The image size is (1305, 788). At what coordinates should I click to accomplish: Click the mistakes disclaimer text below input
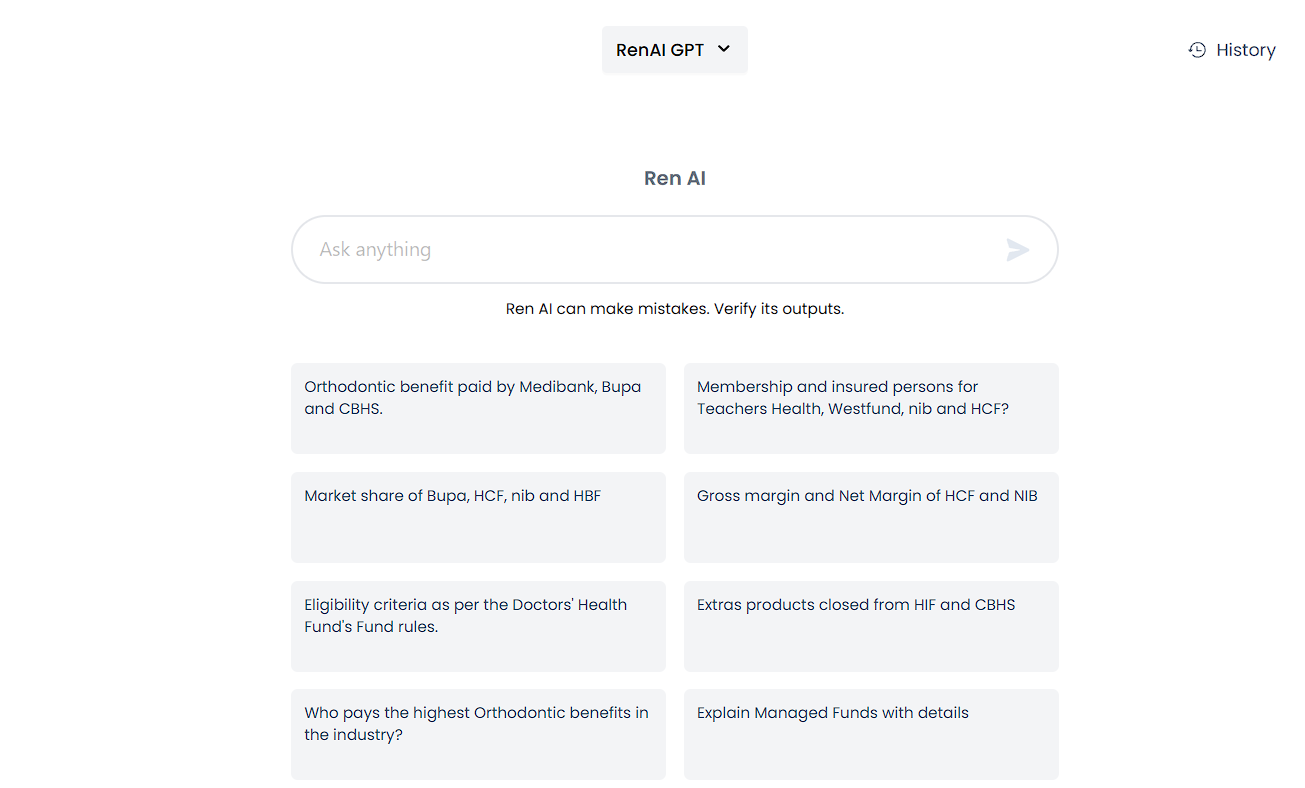pos(674,308)
